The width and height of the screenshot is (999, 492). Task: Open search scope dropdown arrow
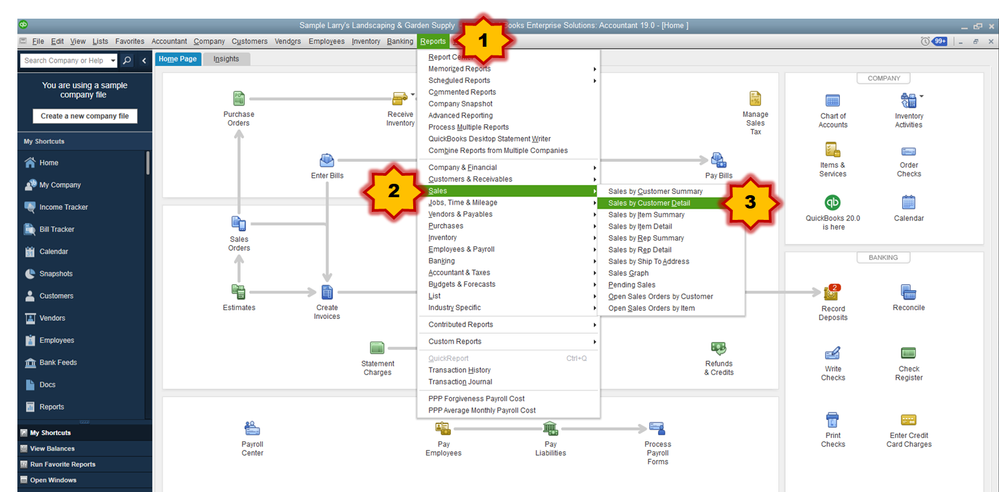(x=113, y=61)
